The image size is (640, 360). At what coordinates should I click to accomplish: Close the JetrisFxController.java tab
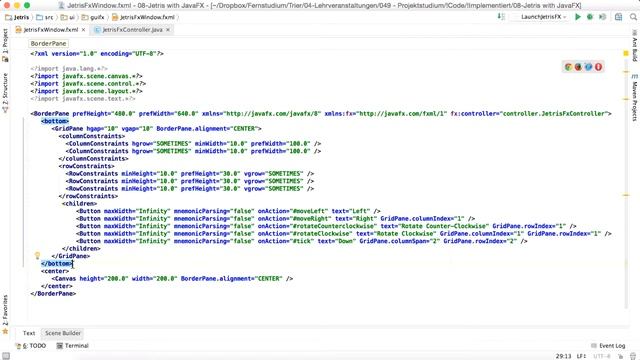168,30
